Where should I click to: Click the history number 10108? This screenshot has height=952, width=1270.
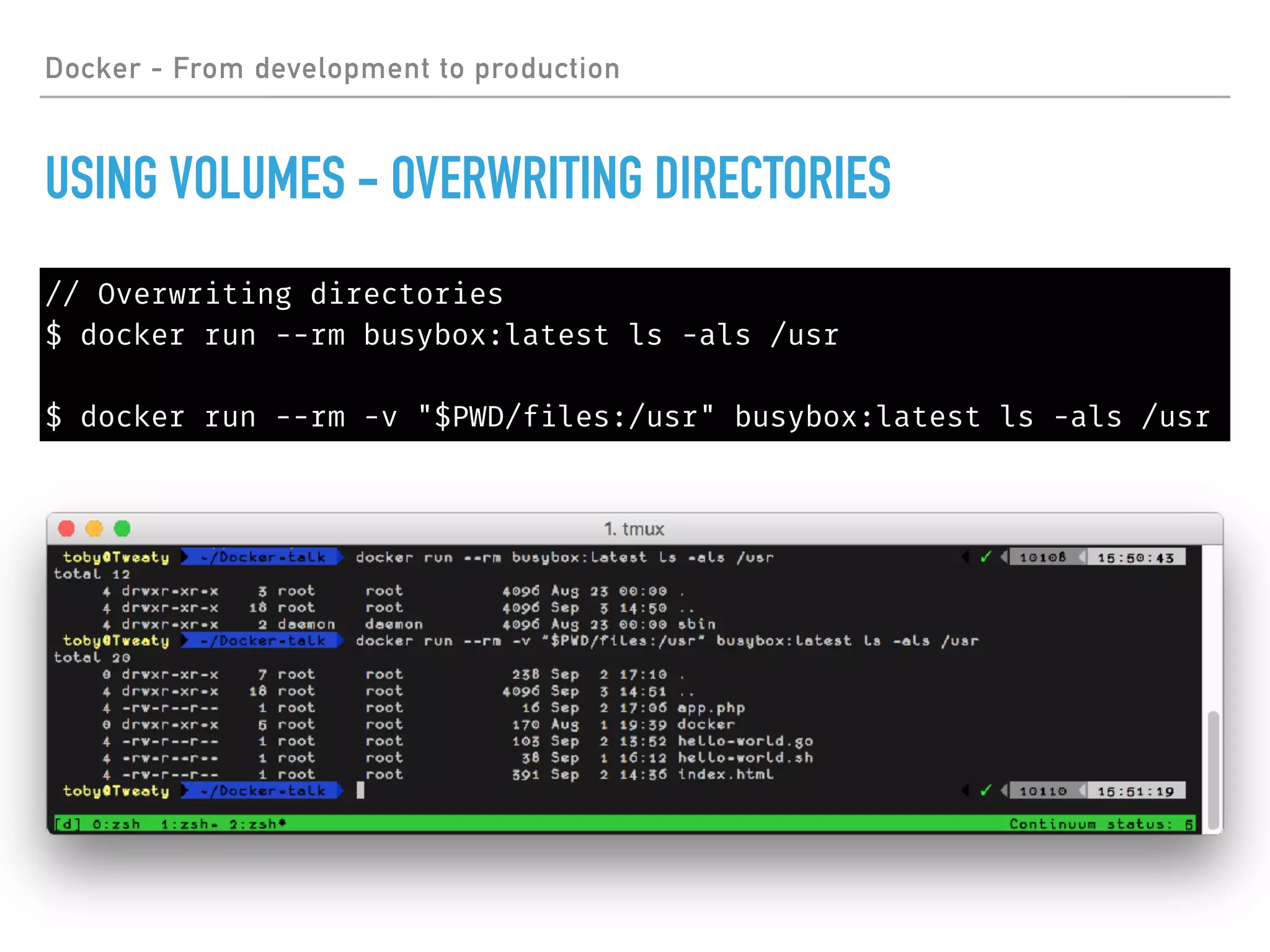point(1043,557)
